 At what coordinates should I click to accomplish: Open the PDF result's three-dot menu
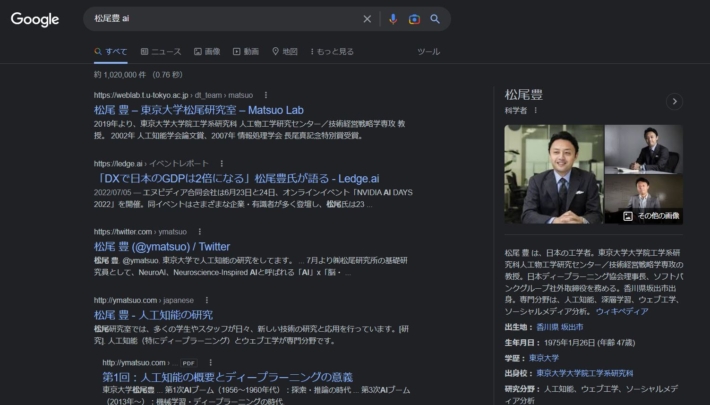click(211, 362)
